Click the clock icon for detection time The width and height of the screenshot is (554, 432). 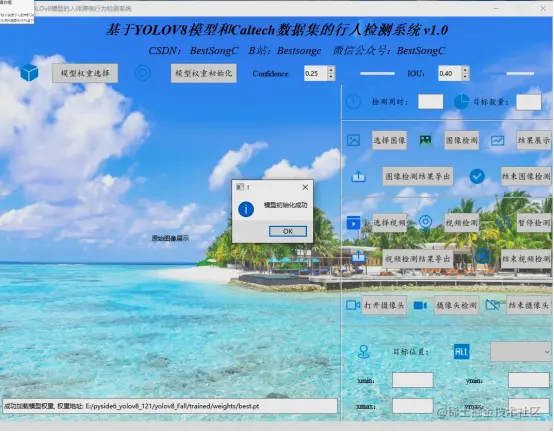(353, 102)
